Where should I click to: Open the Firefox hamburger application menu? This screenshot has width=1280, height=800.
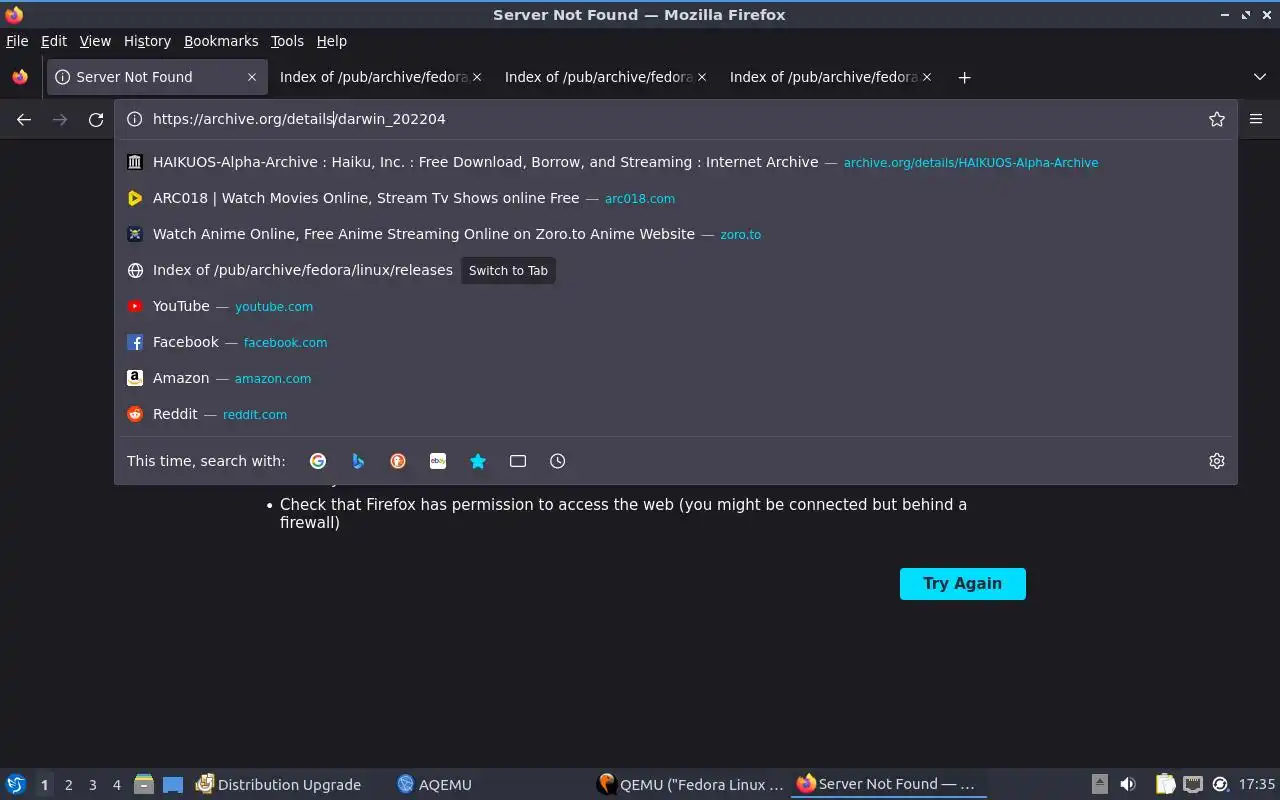(x=1256, y=119)
